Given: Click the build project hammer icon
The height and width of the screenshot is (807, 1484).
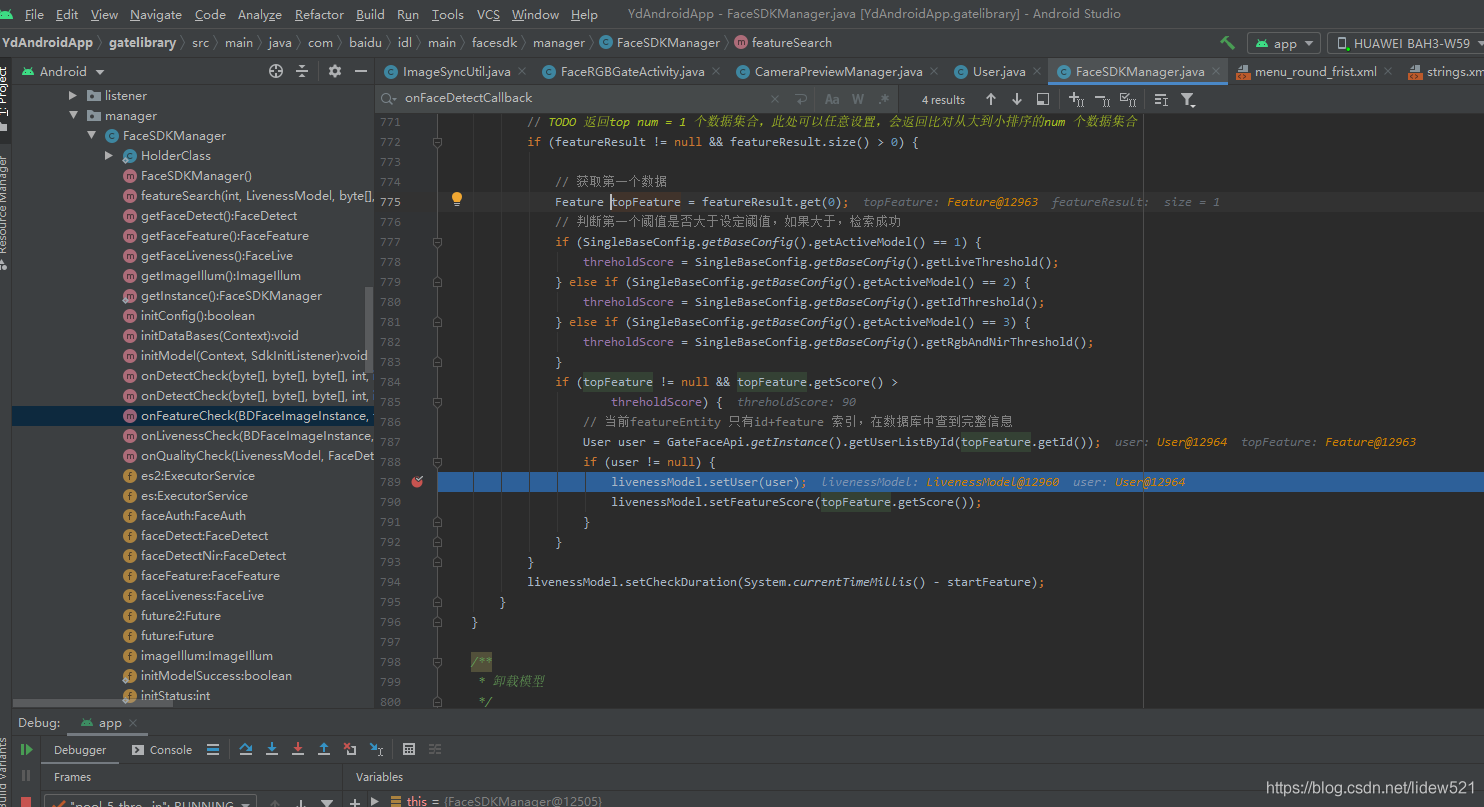Looking at the screenshot, I should pyautogui.click(x=1227, y=43).
